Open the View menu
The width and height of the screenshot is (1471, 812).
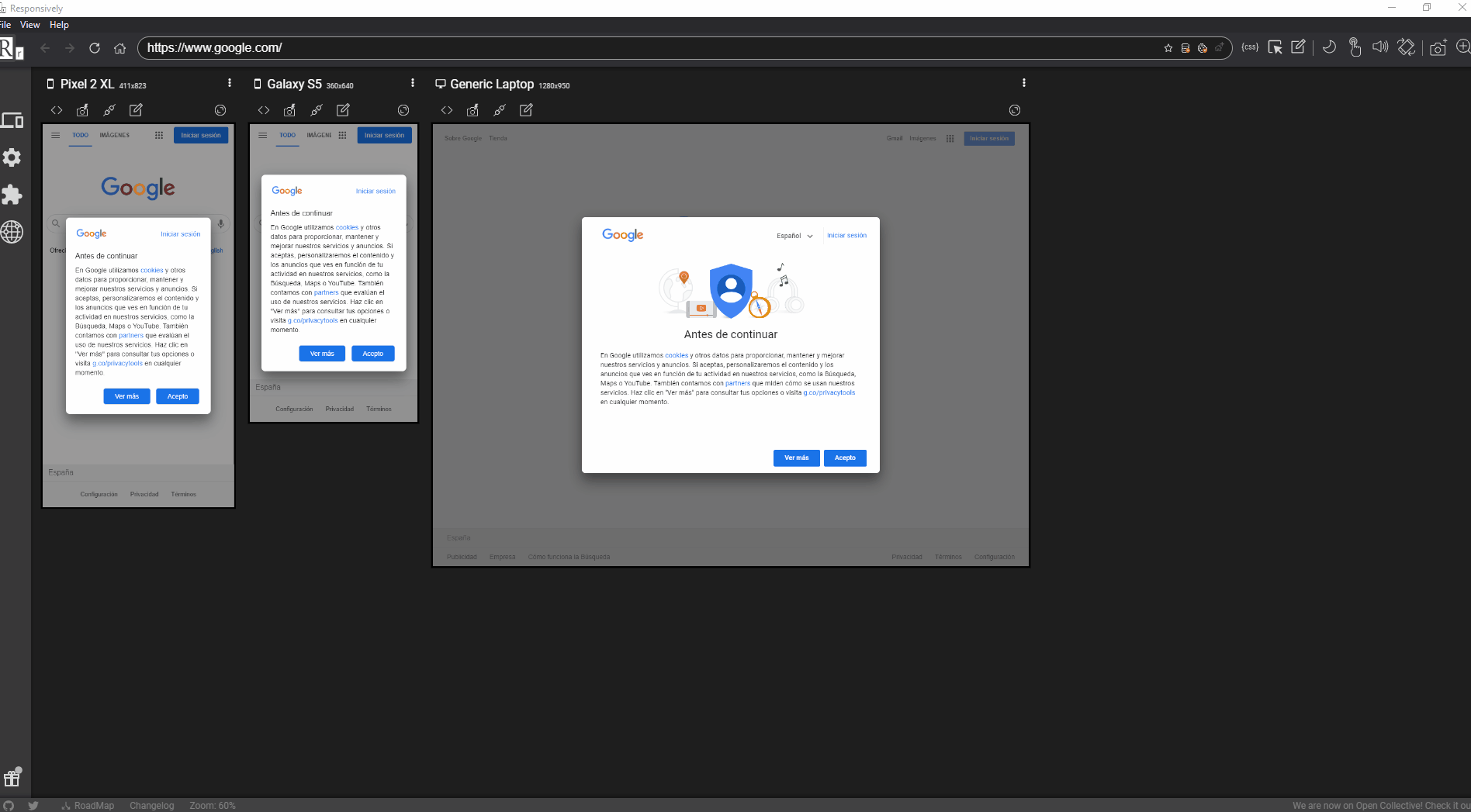pos(29,25)
